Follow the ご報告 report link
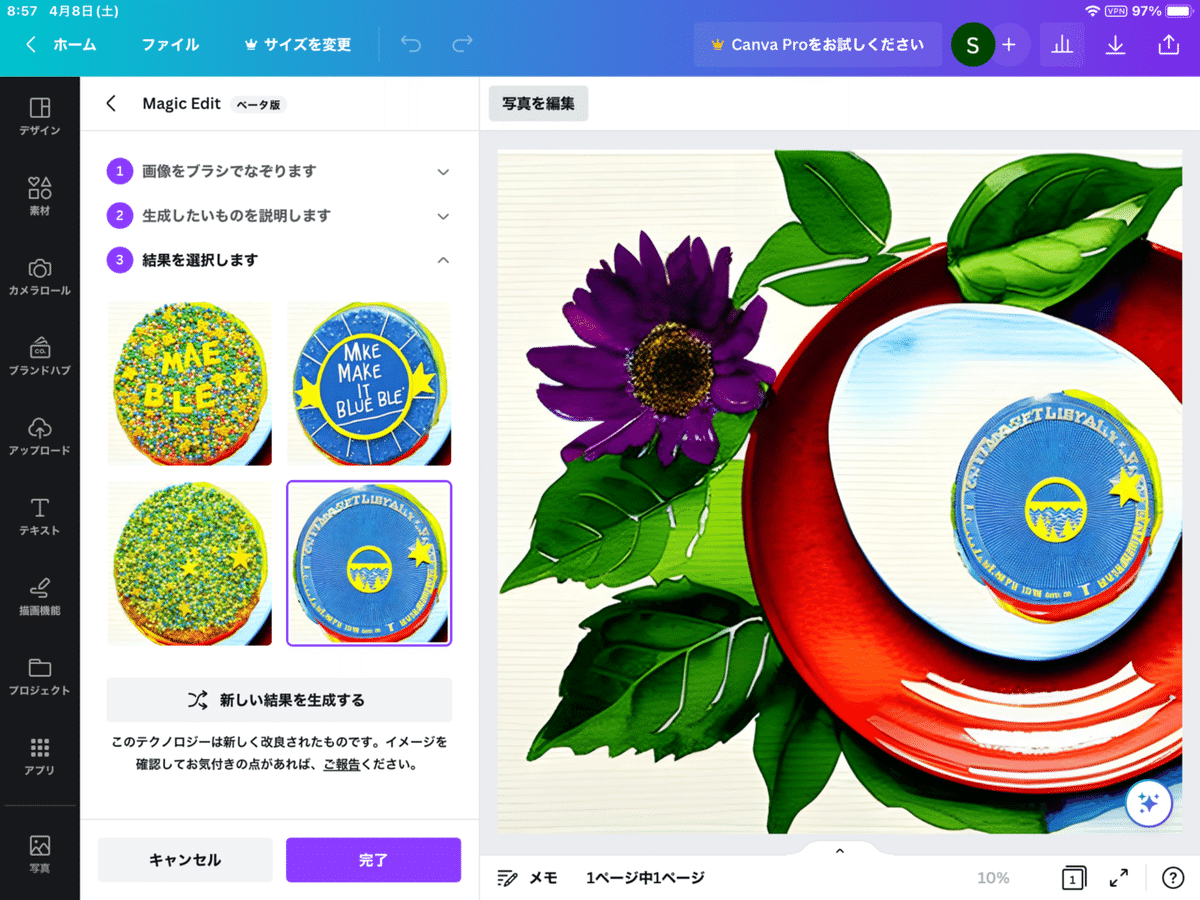Image resolution: width=1200 pixels, height=900 pixels. [x=341, y=765]
